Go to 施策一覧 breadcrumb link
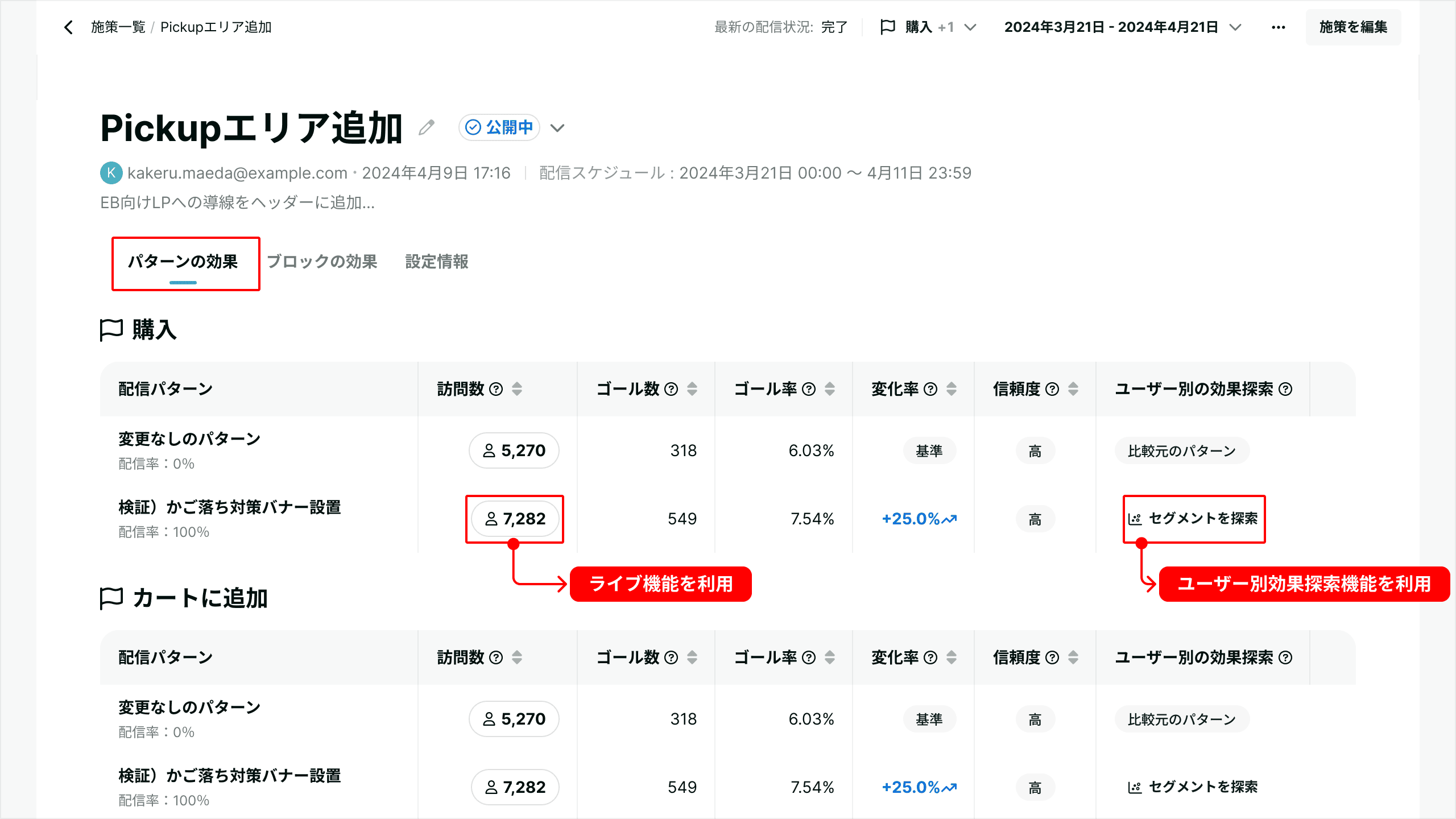Screen dimensions: 1456x819 [x=118, y=27]
